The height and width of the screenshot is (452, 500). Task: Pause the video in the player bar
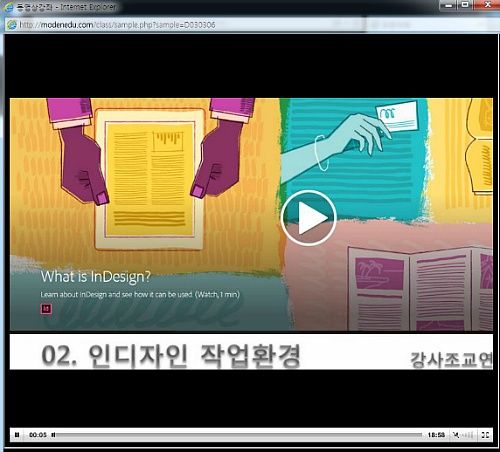(17, 435)
